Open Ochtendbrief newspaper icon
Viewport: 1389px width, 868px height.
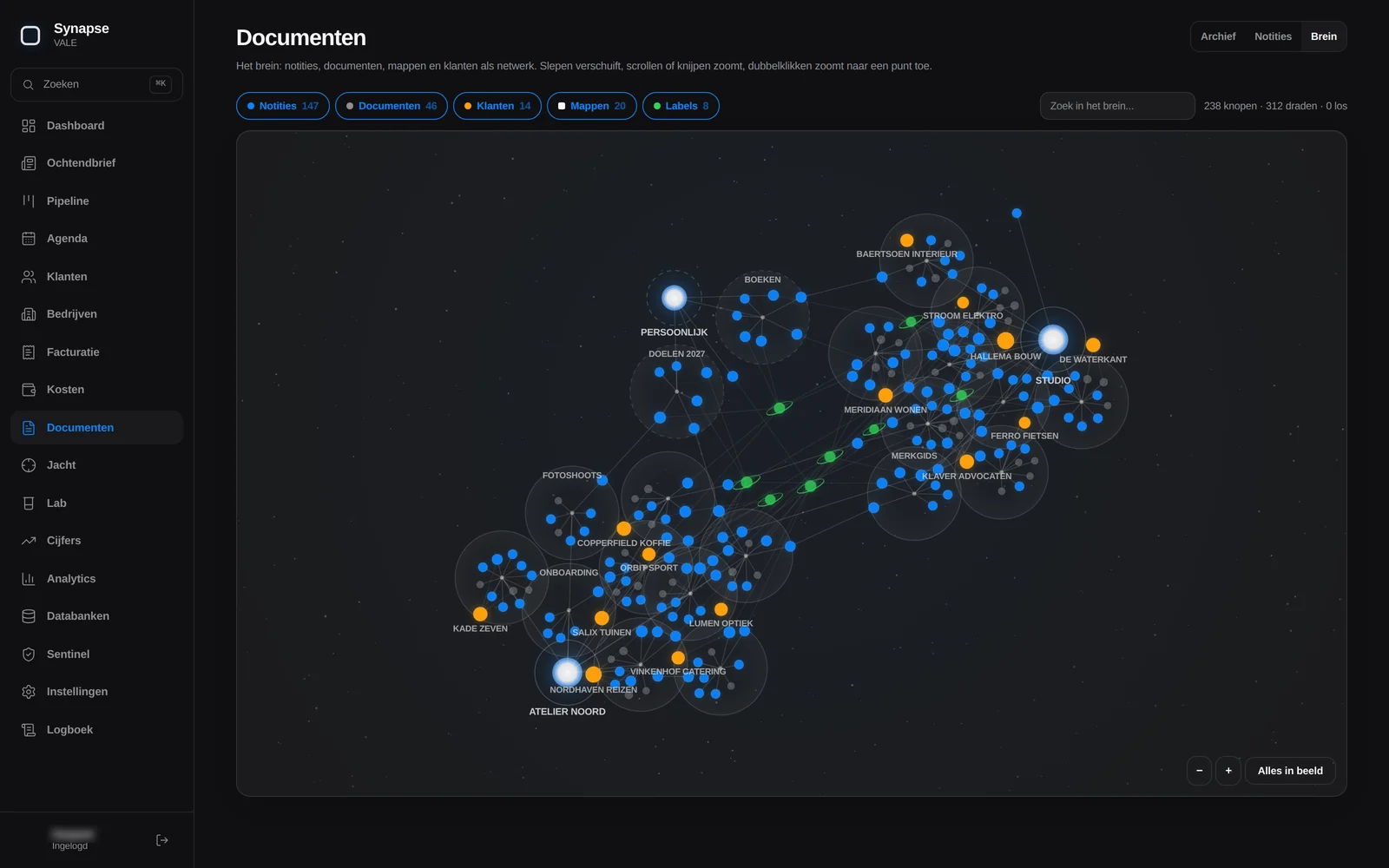tap(29, 163)
